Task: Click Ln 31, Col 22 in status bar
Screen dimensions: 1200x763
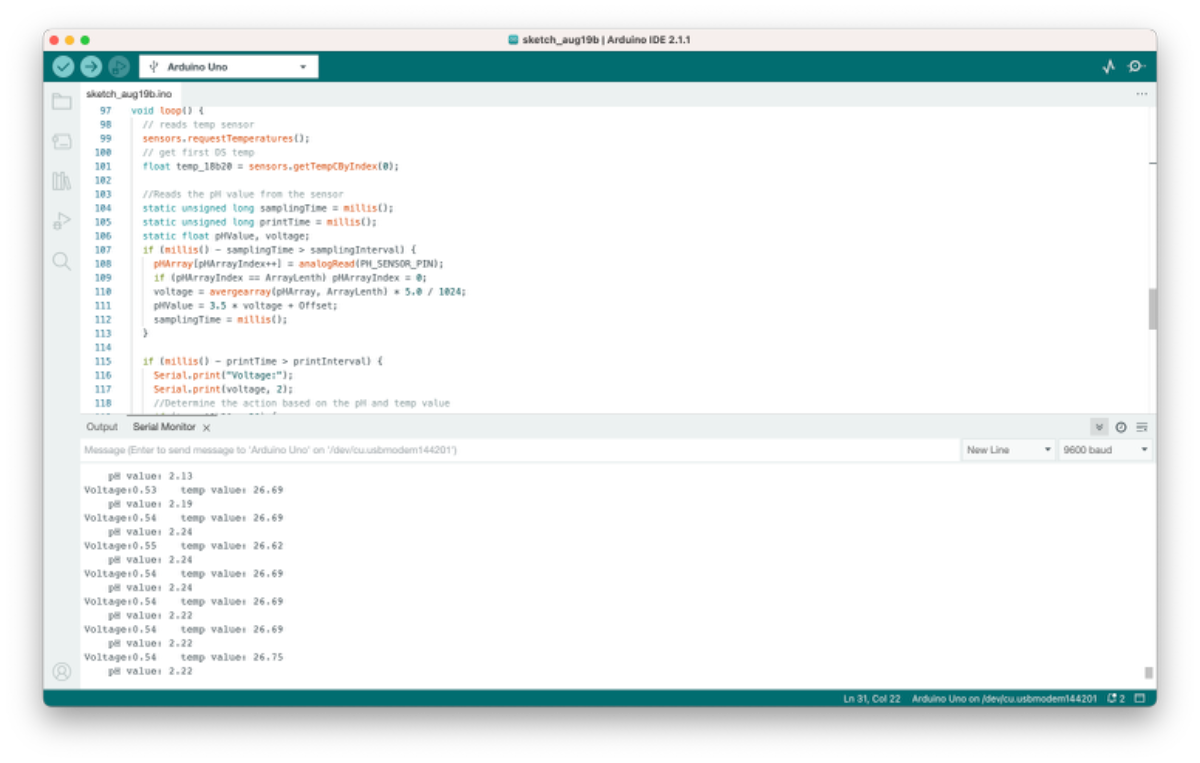Action: tap(871, 698)
